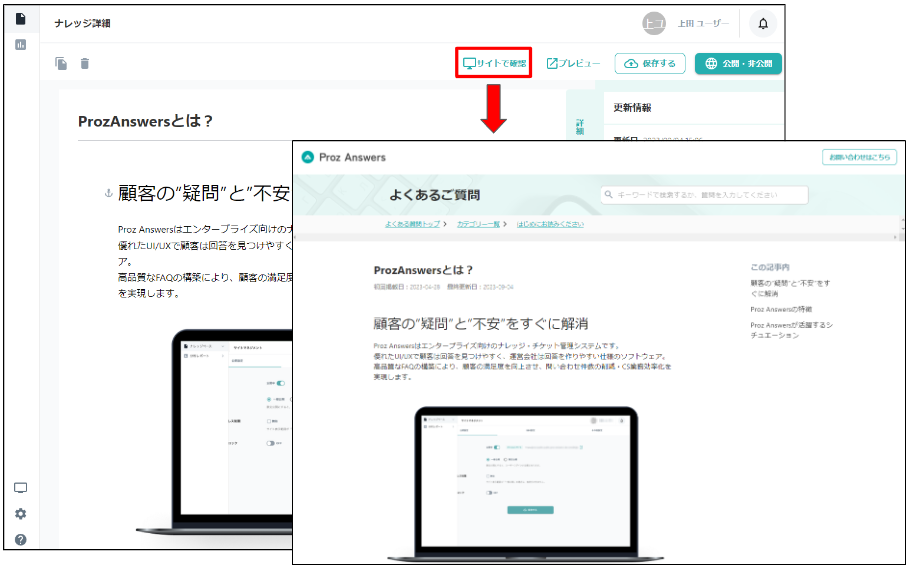Jump to Proz Answersが活躍するシチュエーション link
Viewport: 910px width, 566px height.
(792, 330)
